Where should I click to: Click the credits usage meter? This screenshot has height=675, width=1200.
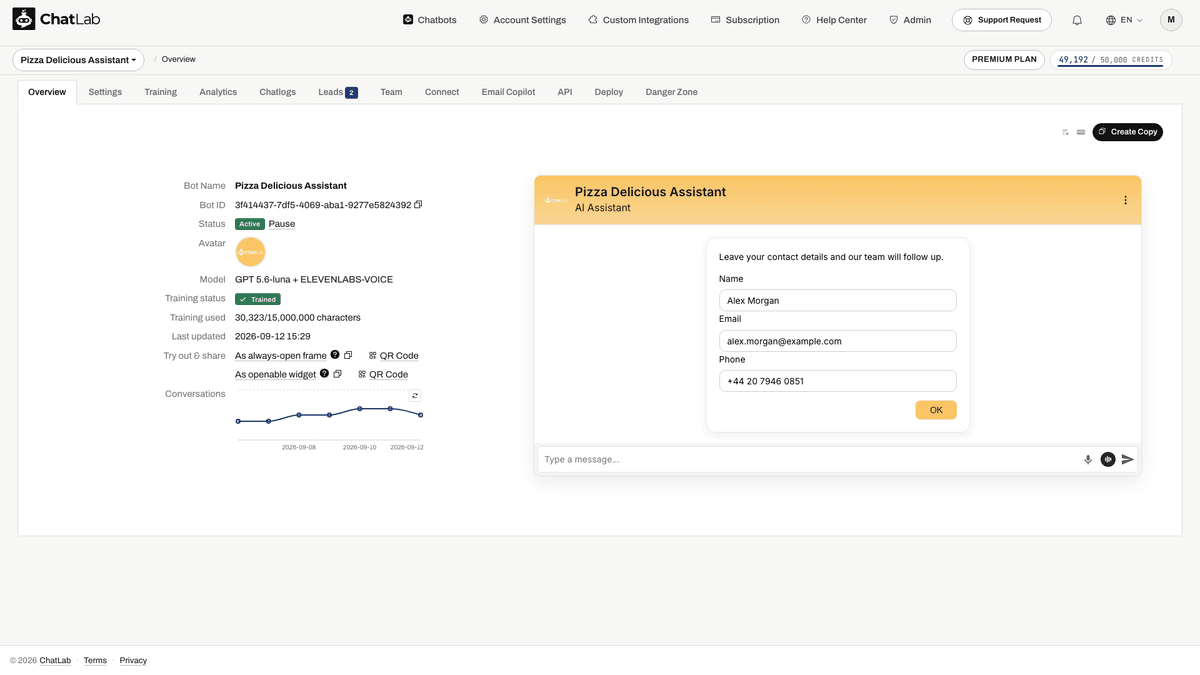[1110, 60]
